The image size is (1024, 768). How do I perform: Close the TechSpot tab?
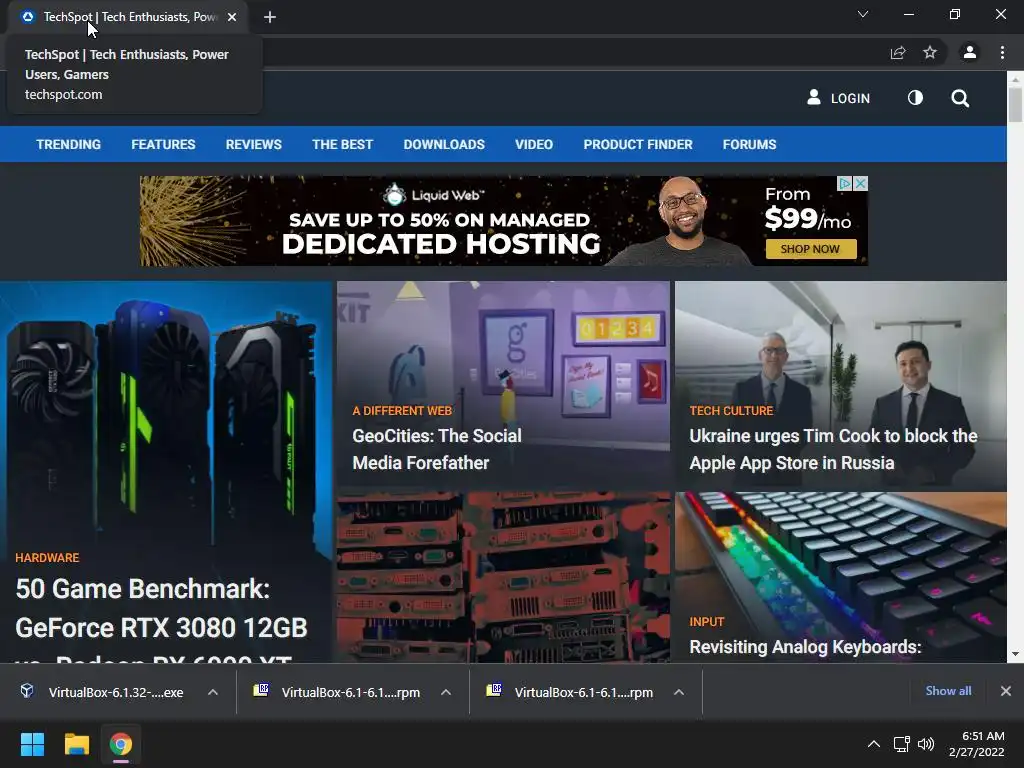tap(232, 17)
